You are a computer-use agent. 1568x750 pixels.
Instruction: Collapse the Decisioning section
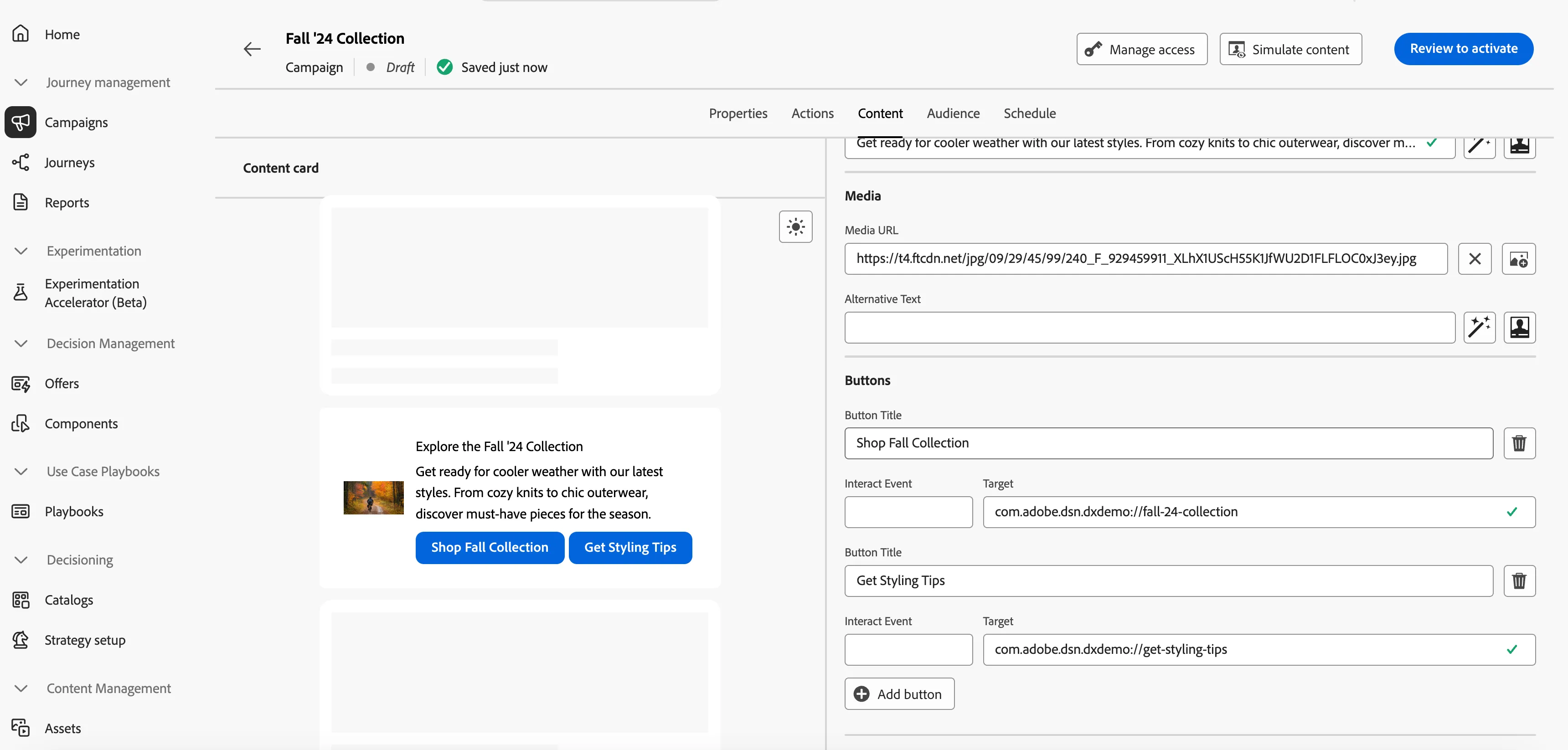(x=21, y=560)
